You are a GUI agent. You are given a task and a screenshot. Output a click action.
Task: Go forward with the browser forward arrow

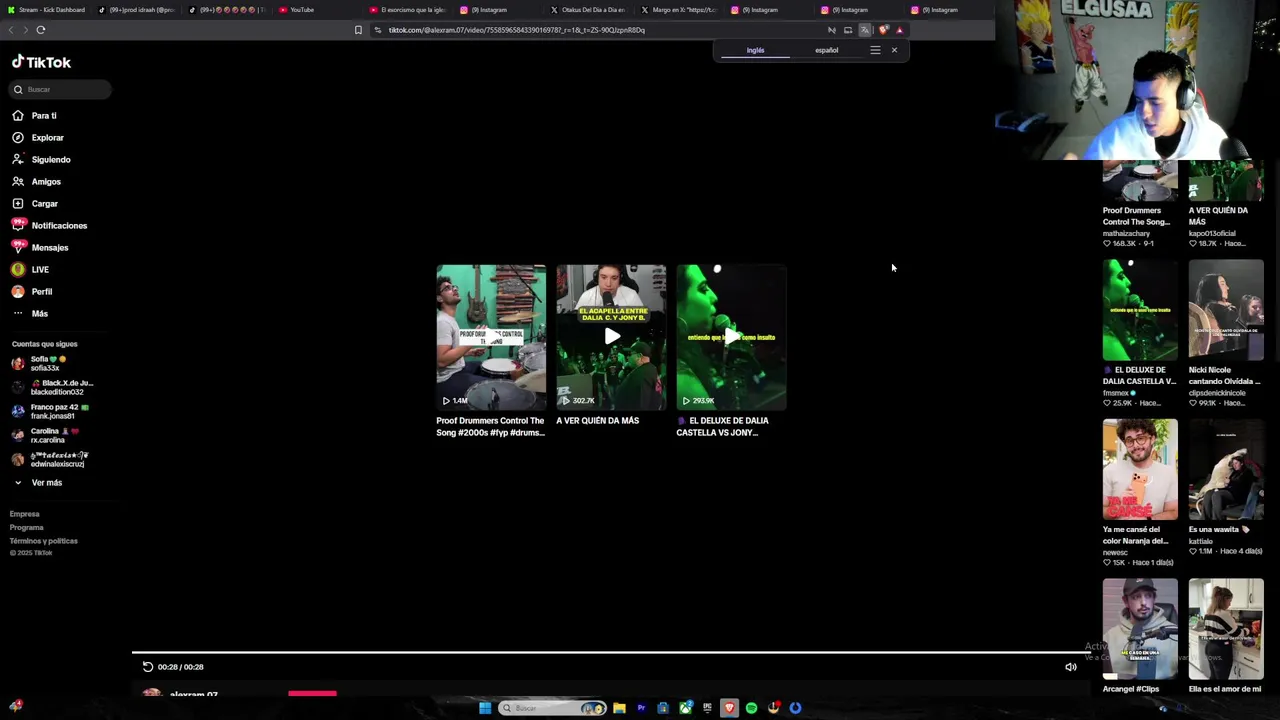point(25,30)
